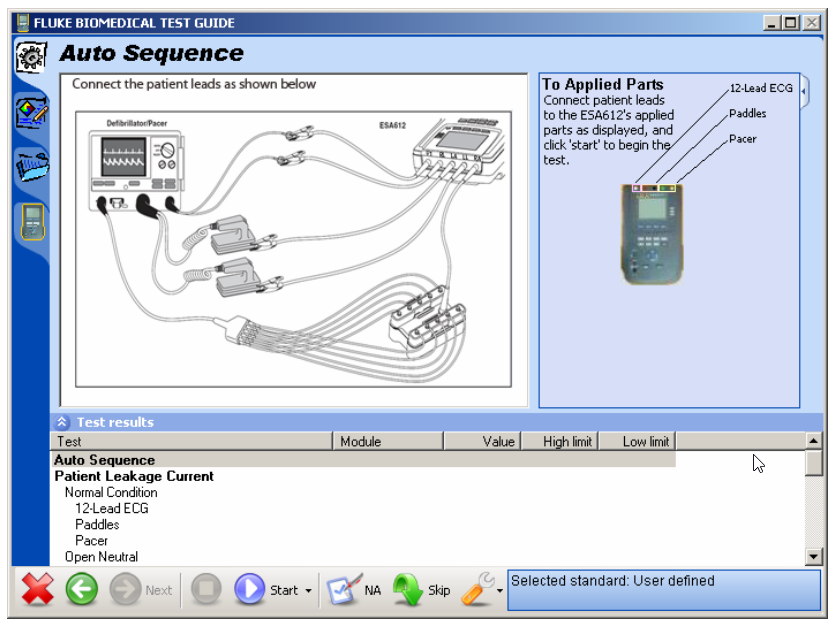836x630 pixels.
Task: Click the patient leads connection diagram
Action: 293,249
